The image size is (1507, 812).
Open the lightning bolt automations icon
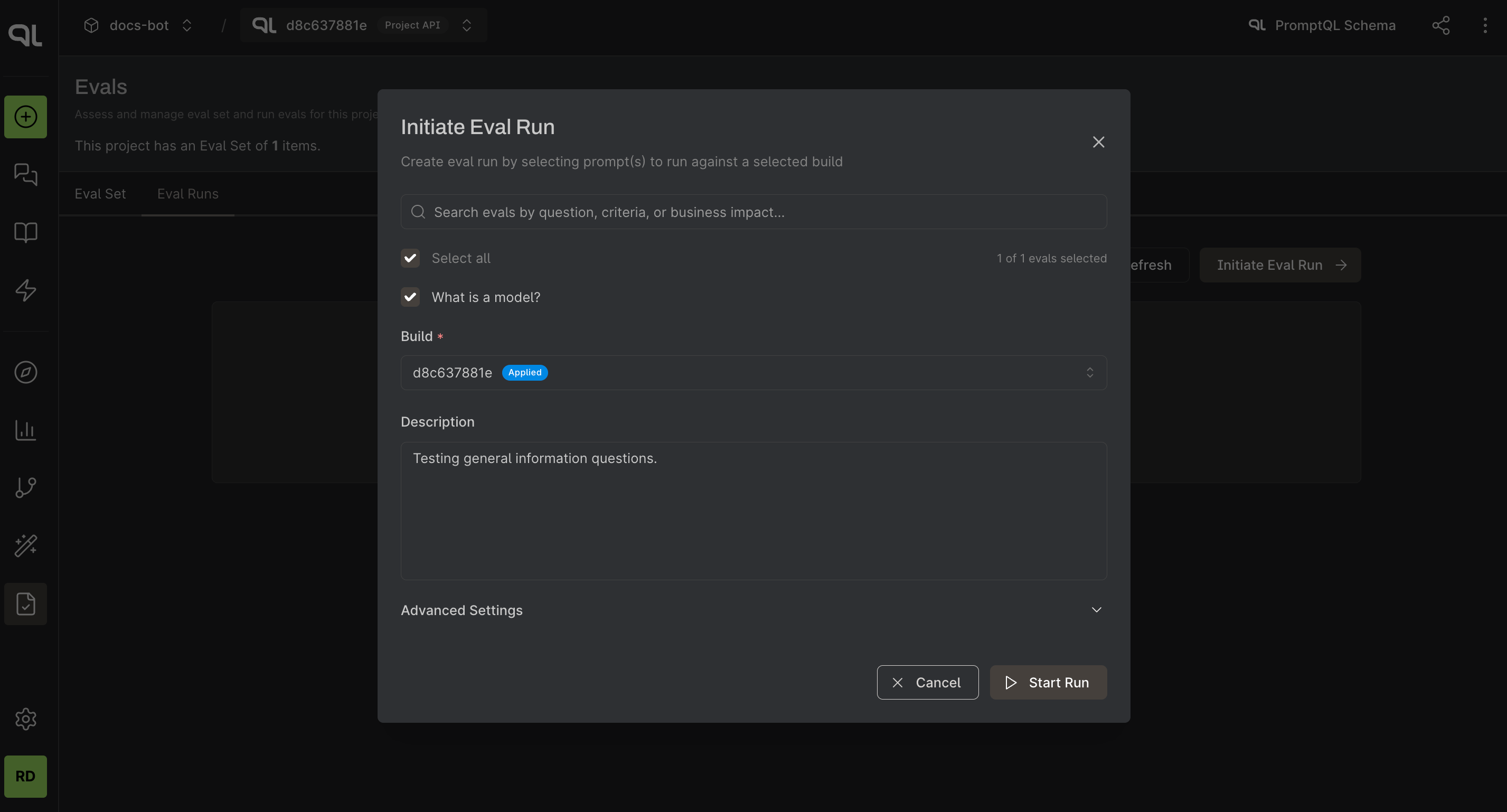[x=25, y=290]
